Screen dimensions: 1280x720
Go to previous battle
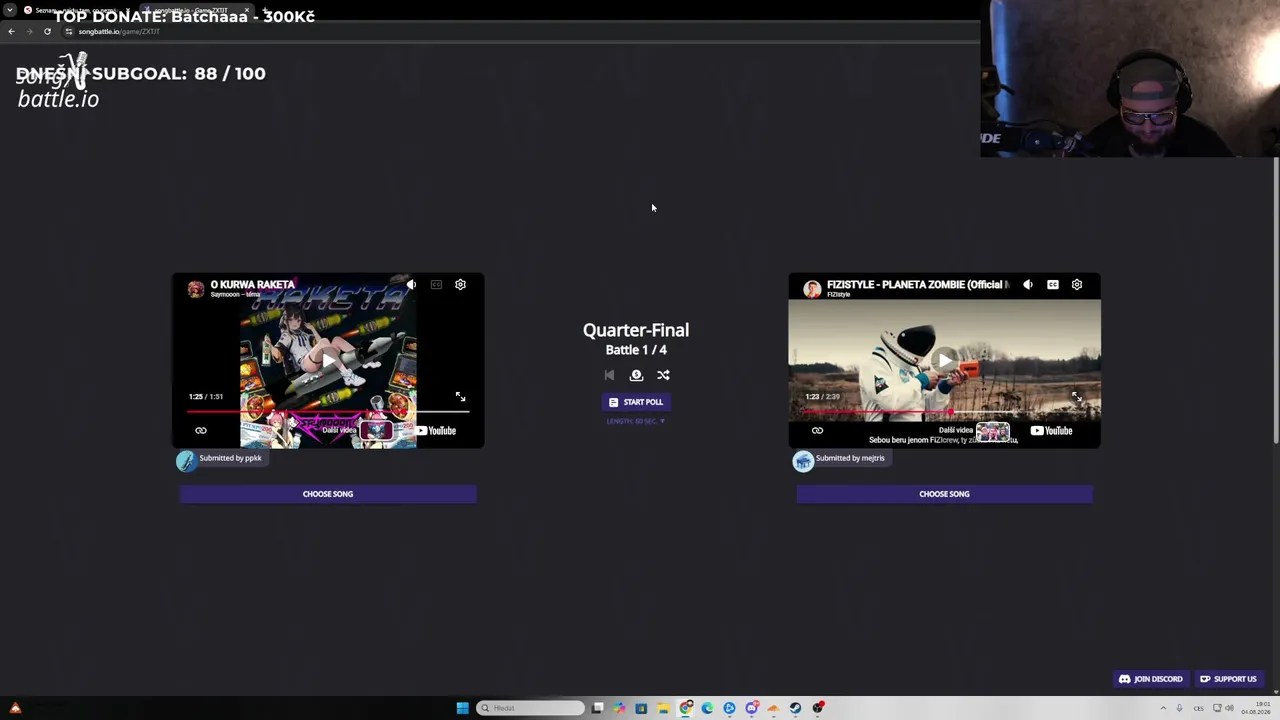609,375
